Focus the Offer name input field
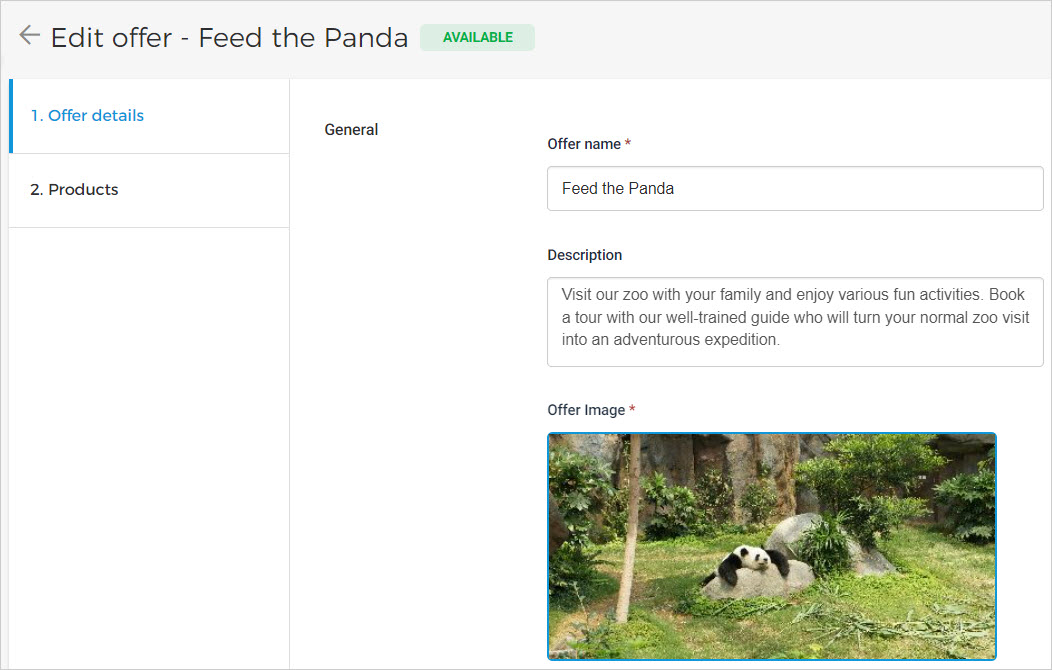This screenshot has height=670, width=1052. tap(795, 188)
